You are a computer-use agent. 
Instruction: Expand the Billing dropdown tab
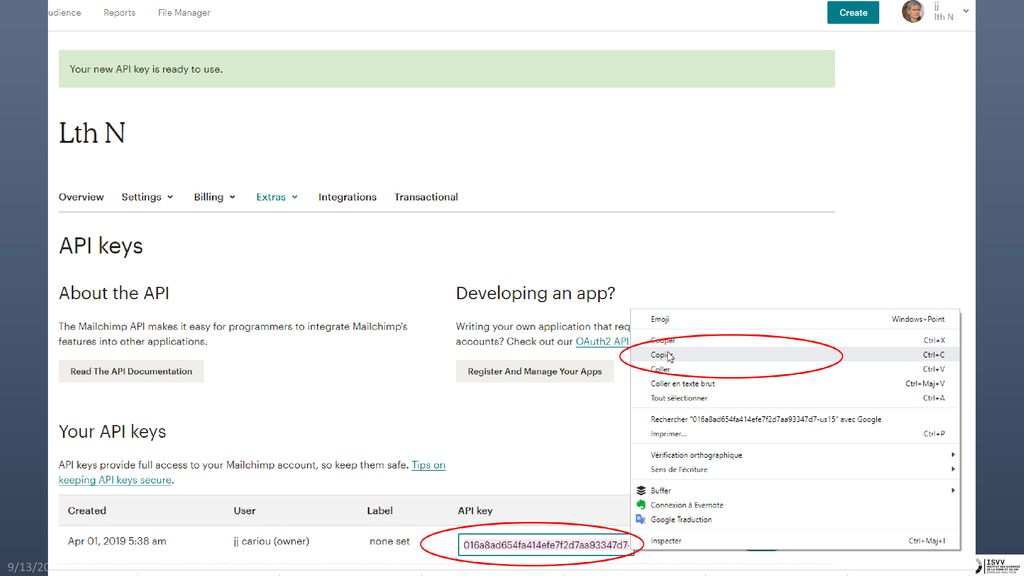pos(214,197)
